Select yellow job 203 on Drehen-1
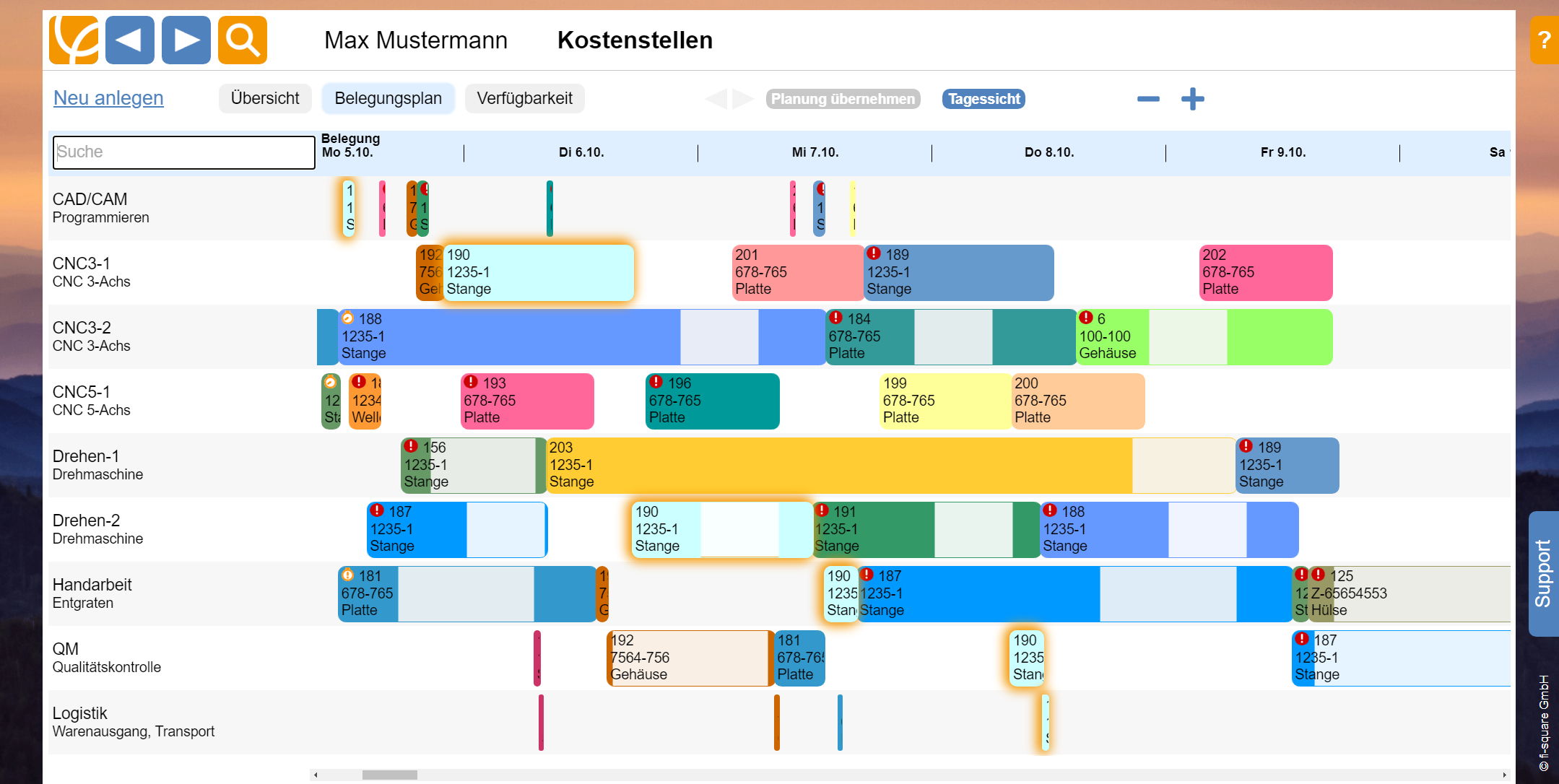The width and height of the screenshot is (1559, 784). coord(838,466)
